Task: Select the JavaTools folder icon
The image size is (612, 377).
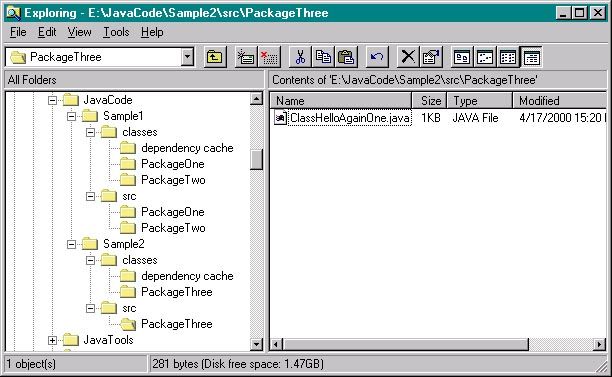Action: pyautogui.click(x=71, y=340)
